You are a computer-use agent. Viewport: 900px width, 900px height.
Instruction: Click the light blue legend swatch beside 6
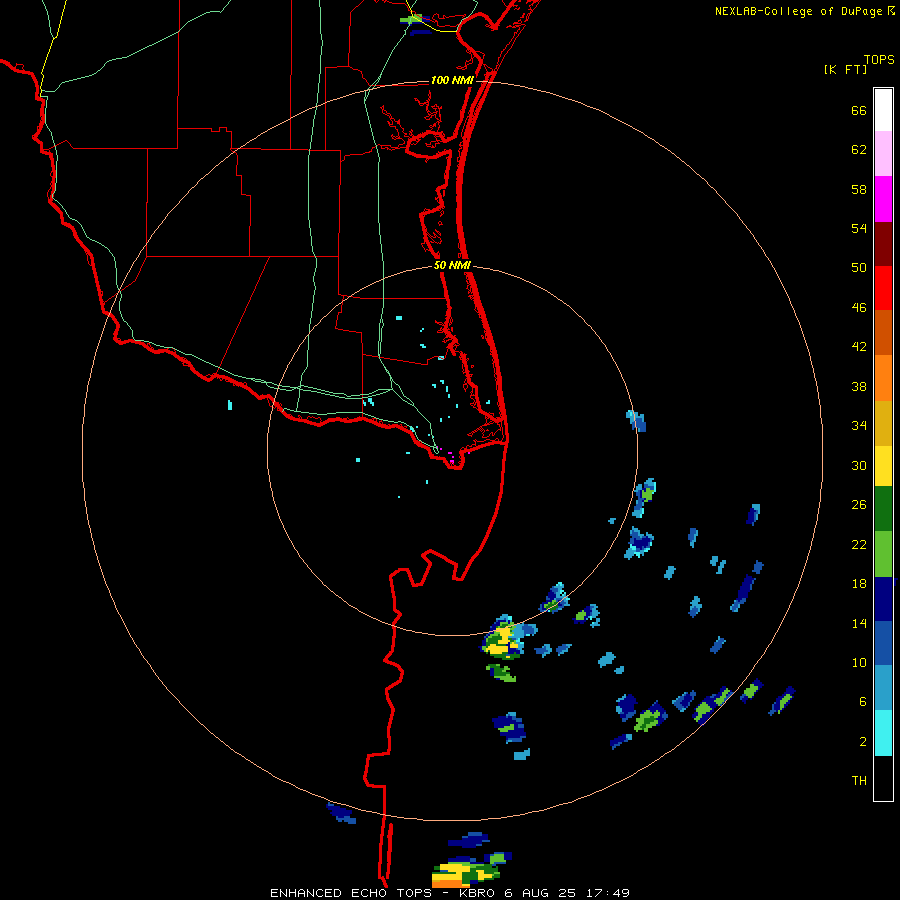[x=883, y=688]
